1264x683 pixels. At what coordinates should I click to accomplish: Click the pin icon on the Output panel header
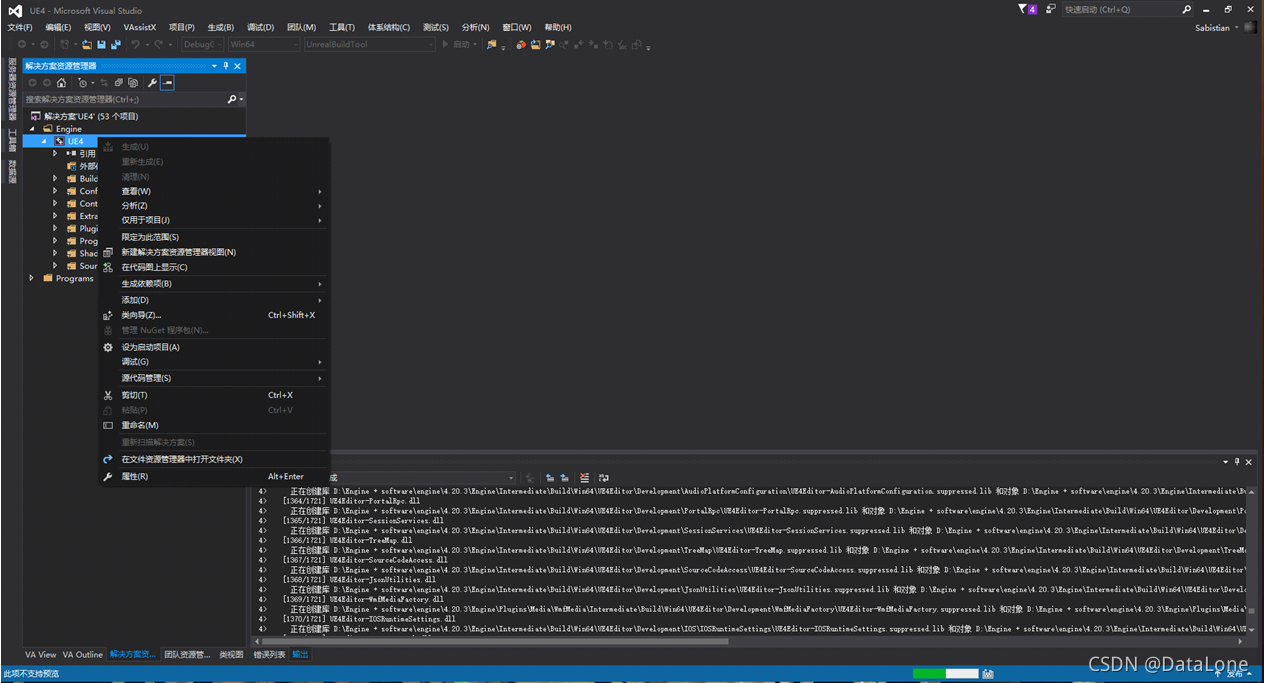pos(1237,462)
